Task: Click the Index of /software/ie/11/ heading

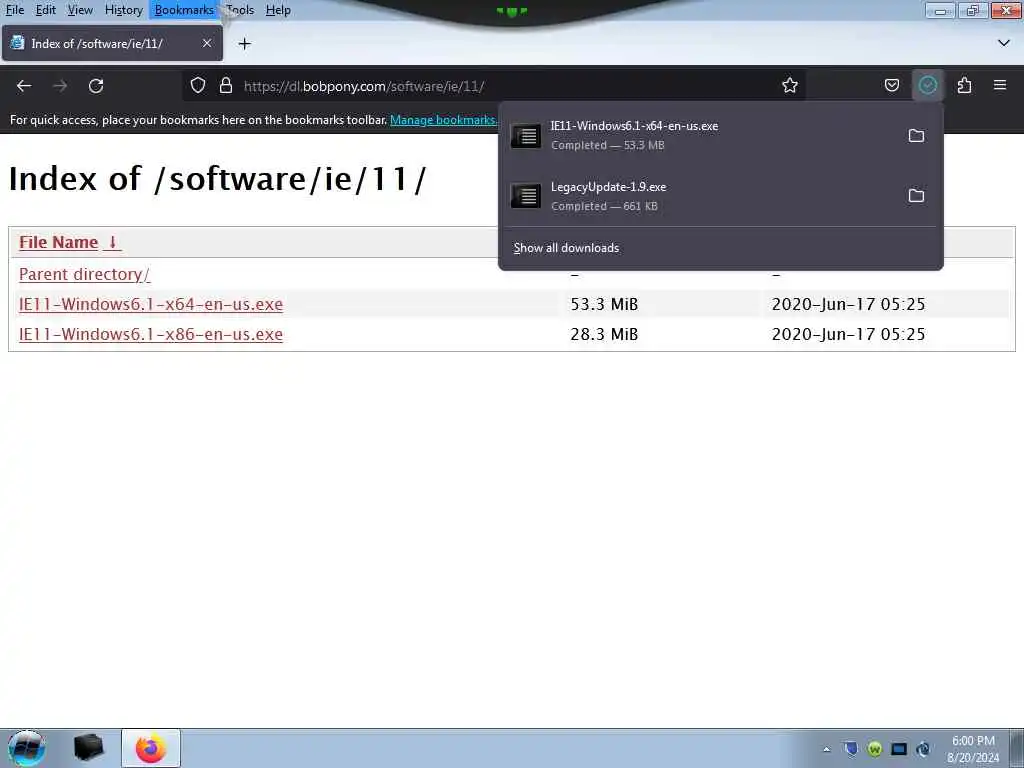Action: tap(217, 178)
